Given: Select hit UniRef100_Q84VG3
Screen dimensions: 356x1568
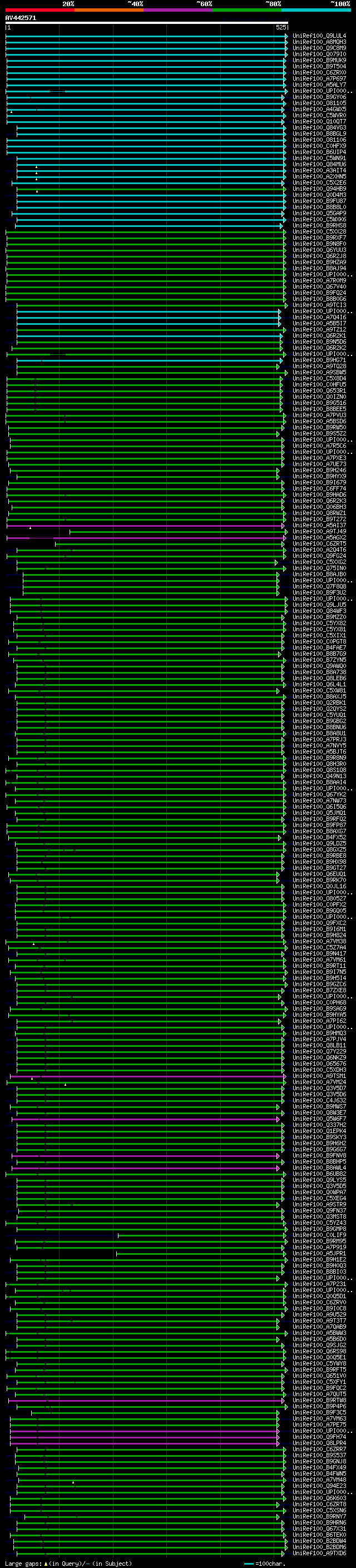Looking at the screenshot, I should click(x=319, y=128).
